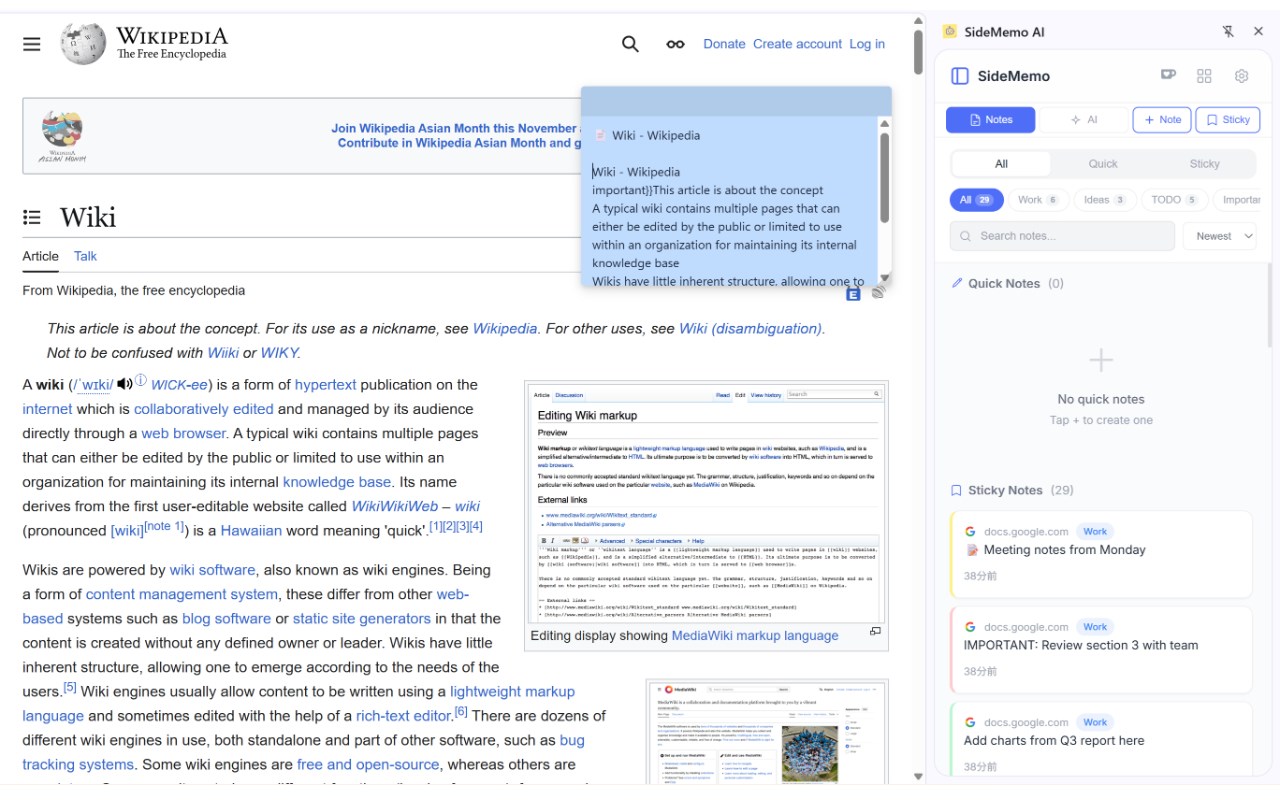1280x800 pixels.
Task: Click the Wikipedia page vertical scrollbar thumb
Action: (x=918, y=52)
